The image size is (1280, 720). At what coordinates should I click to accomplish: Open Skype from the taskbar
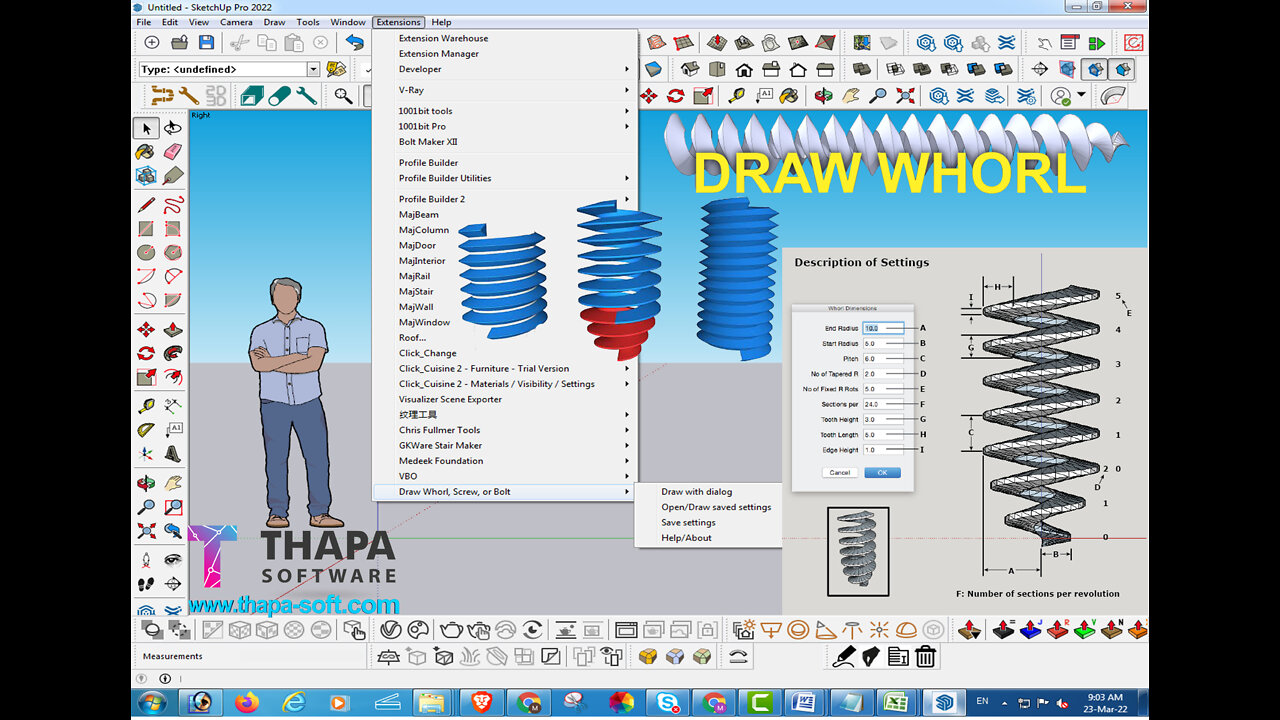pos(666,702)
